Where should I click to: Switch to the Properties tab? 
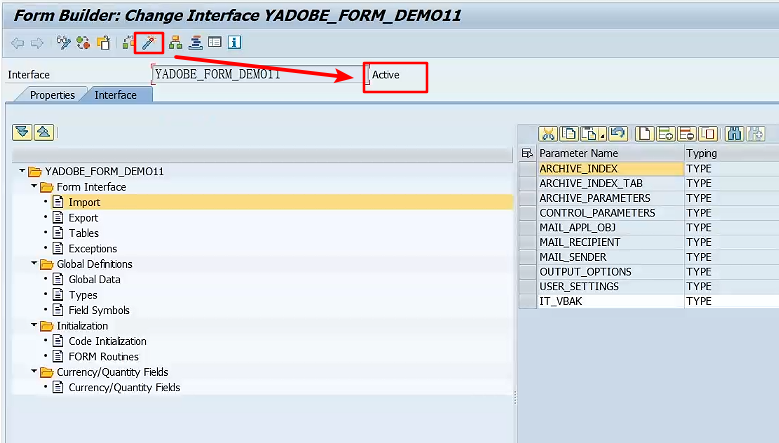(x=51, y=95)
